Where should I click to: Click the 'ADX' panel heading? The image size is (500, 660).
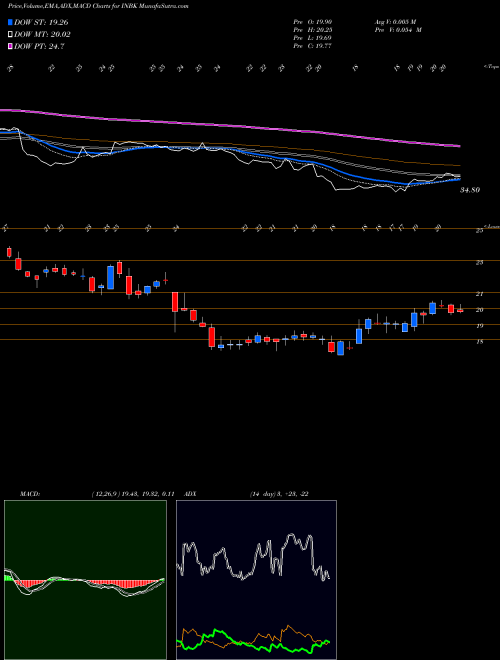pos(191,494)
